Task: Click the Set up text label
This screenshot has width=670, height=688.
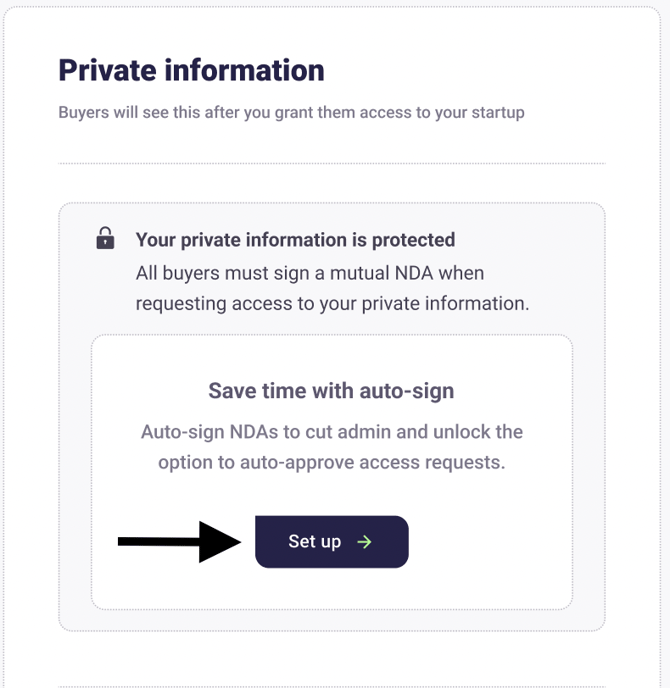Action: click(315, 542)
